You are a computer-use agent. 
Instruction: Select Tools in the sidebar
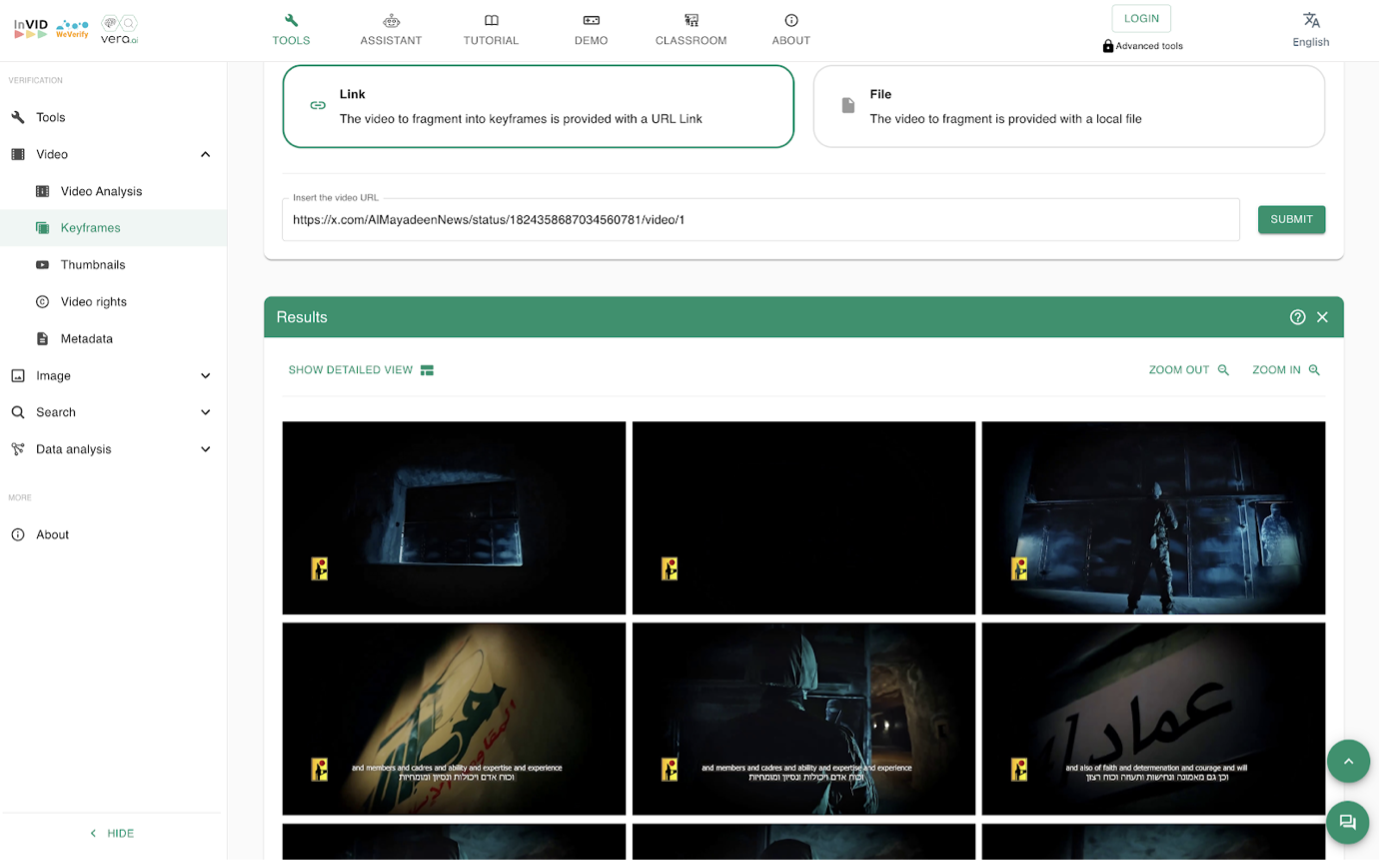(x=114, y=117)
